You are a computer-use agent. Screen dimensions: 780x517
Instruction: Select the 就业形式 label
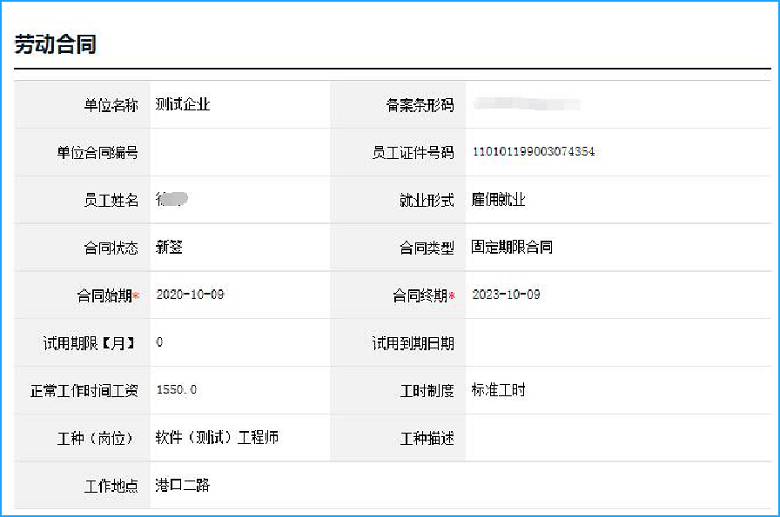pyautogui.click(x=427, y=200)
